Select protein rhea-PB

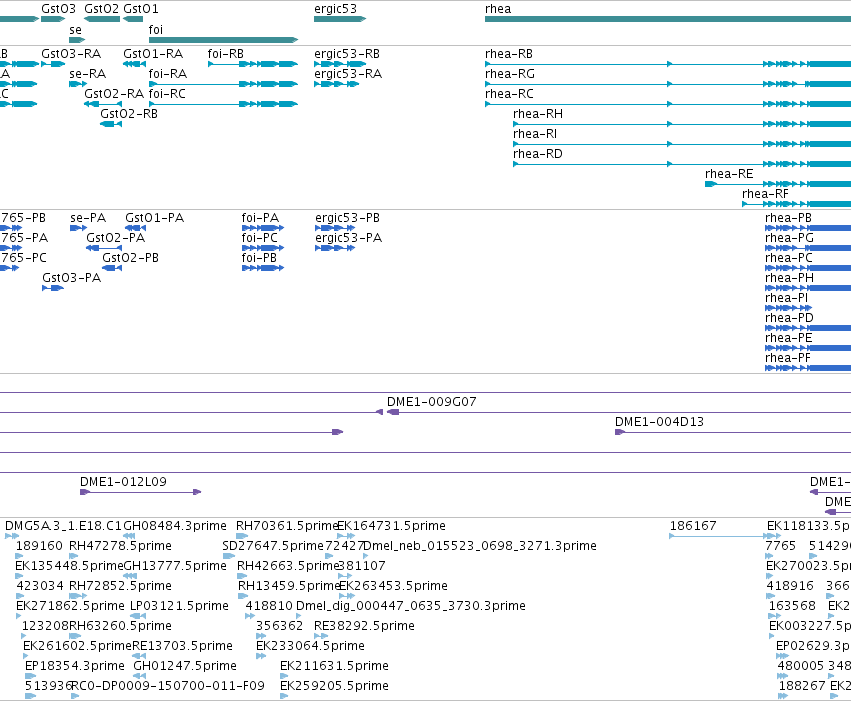[789, 218]
